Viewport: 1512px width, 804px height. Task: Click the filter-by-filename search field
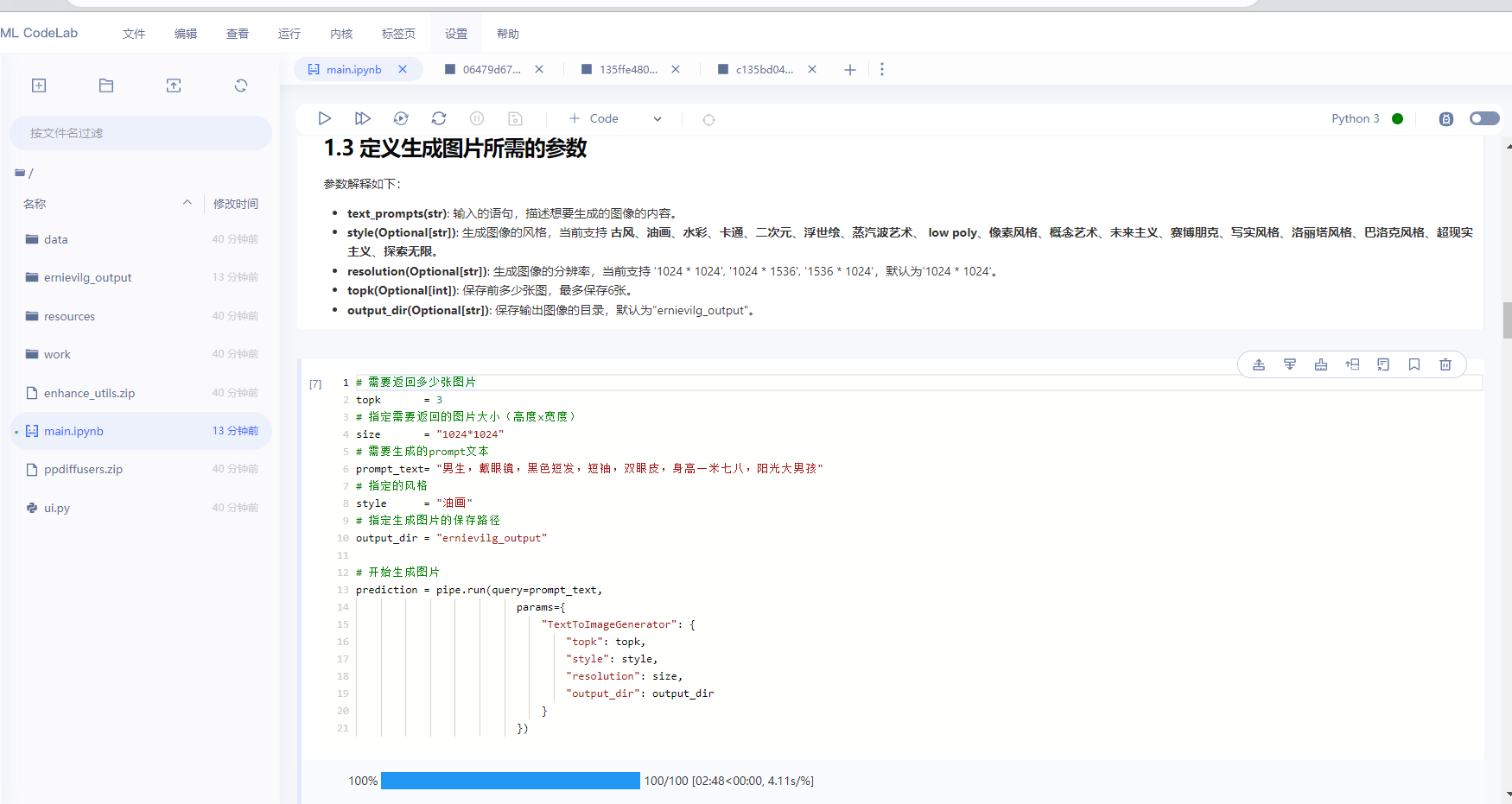tap(141, 133)
